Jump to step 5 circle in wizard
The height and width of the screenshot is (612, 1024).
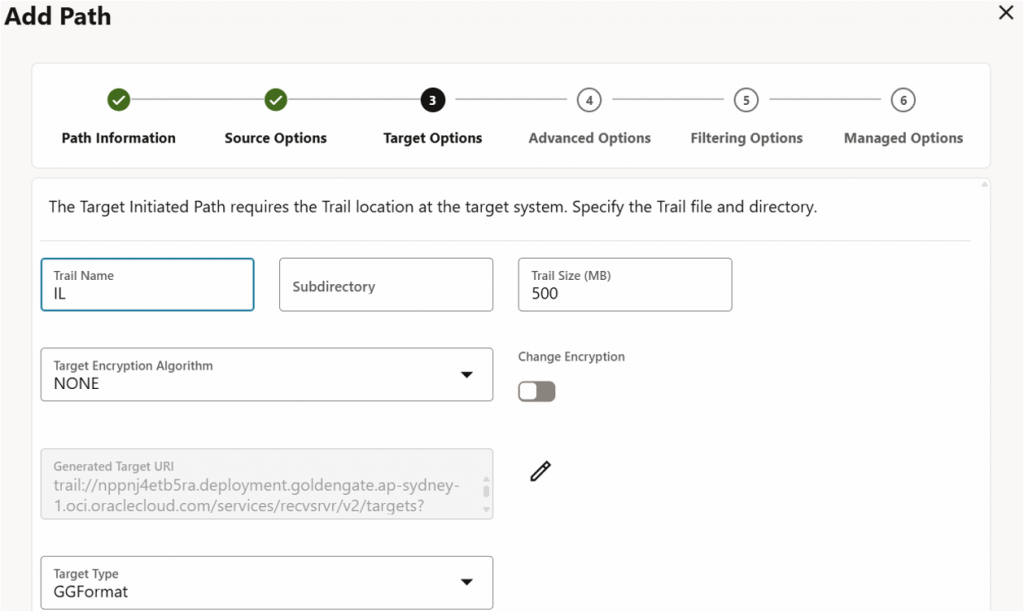pyautogui.click(x=745, y=100)
